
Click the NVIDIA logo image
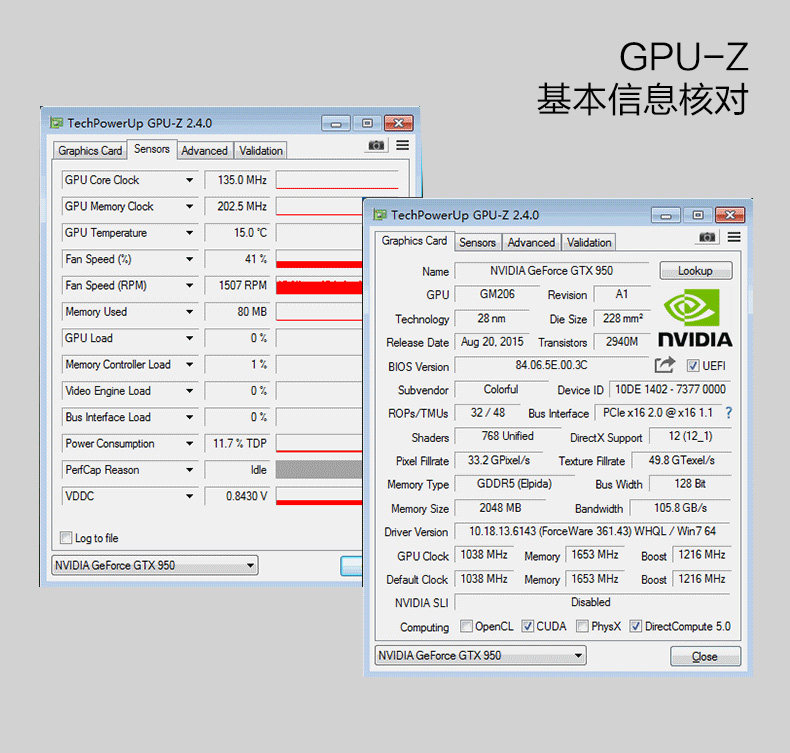[695, 318]
